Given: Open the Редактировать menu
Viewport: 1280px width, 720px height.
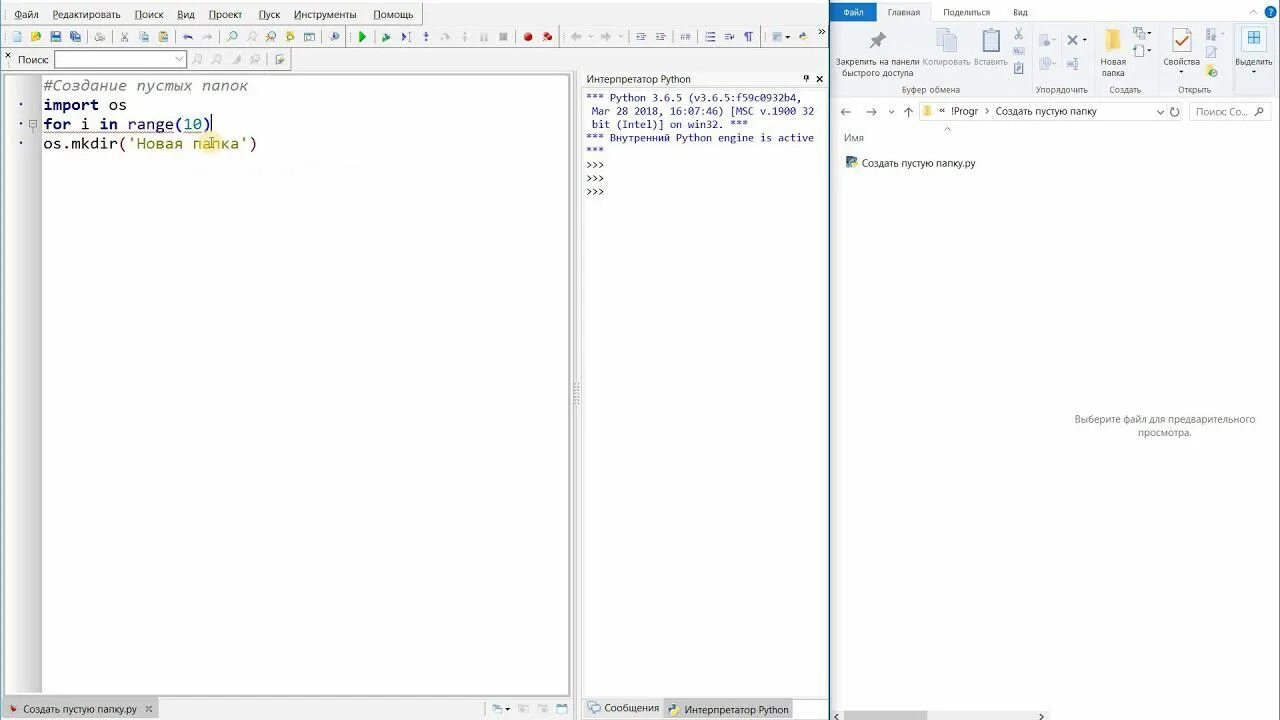Looking at the screenshot, I should (86, 14).
